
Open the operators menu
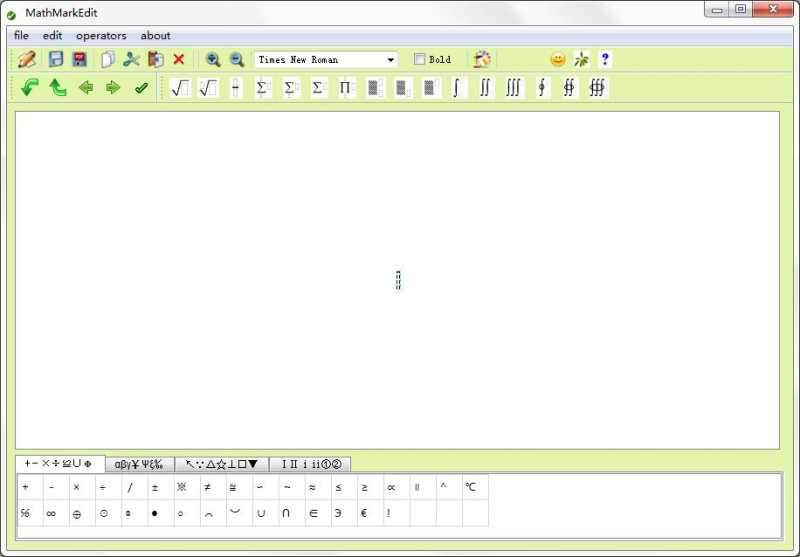pyautogui.click(x=101, y=36)
